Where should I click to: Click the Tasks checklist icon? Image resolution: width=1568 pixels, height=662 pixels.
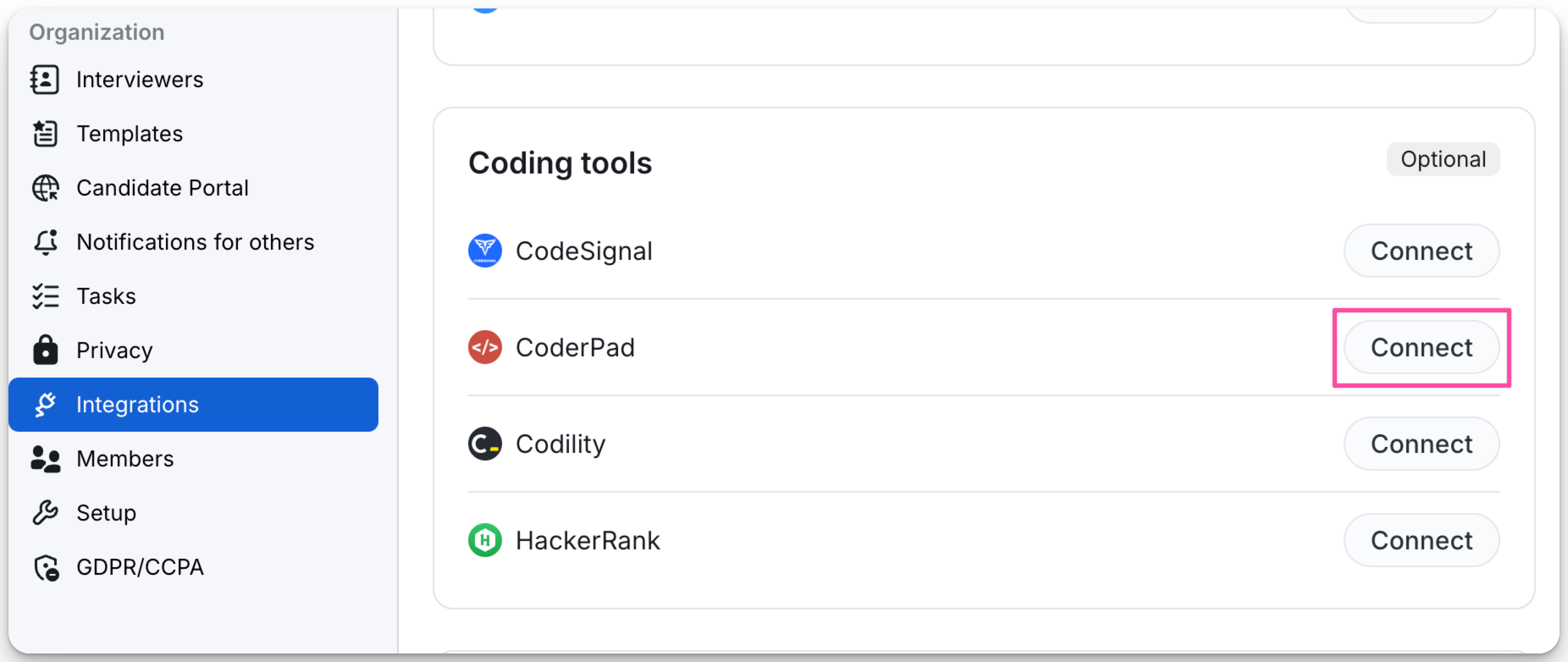[x=45, y=296]
